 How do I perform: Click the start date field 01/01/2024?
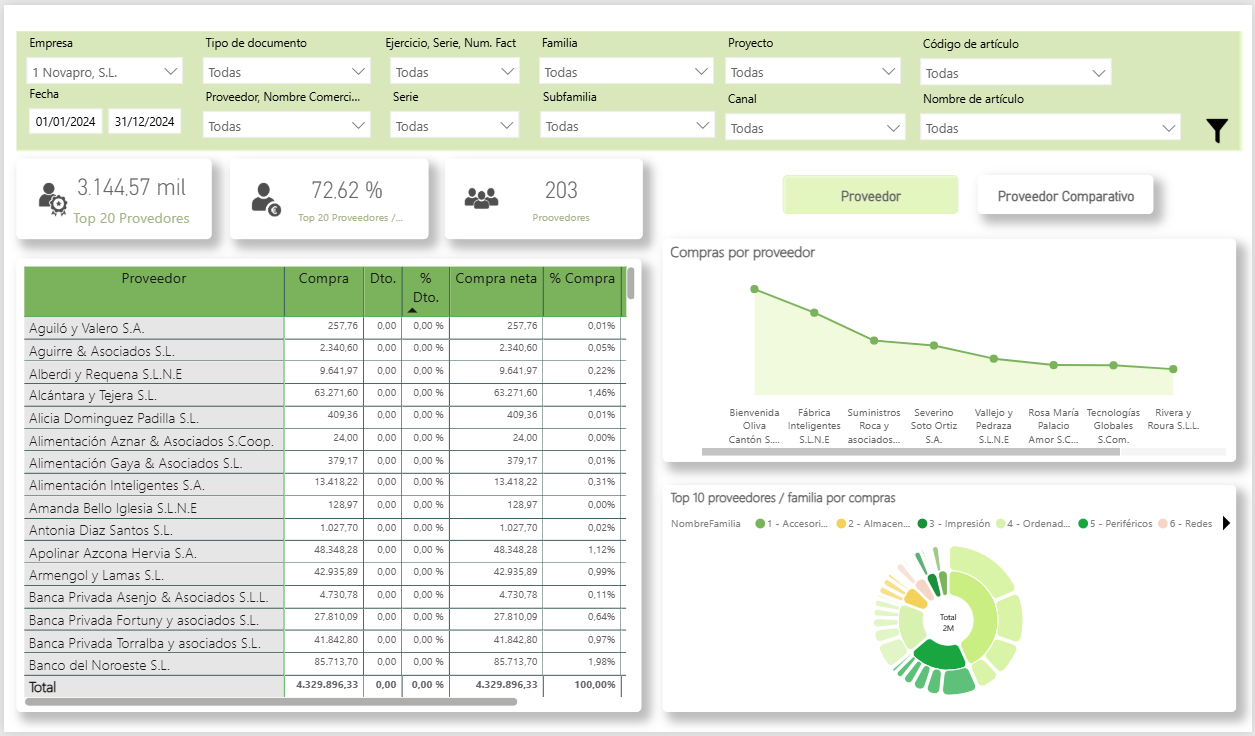coord(66,122)
